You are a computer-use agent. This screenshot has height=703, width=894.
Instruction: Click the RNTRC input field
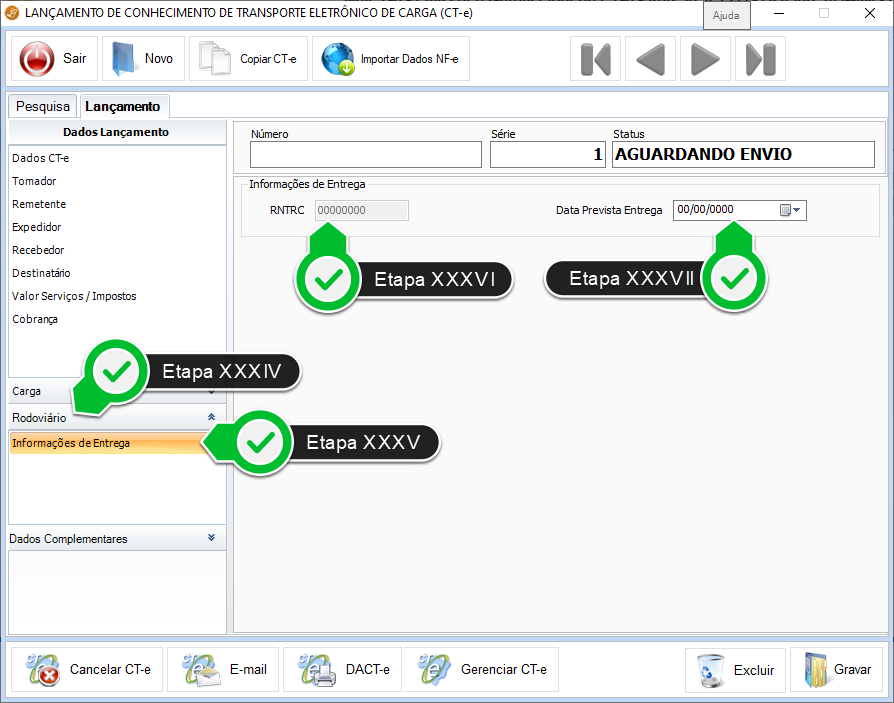click(361, 210)
